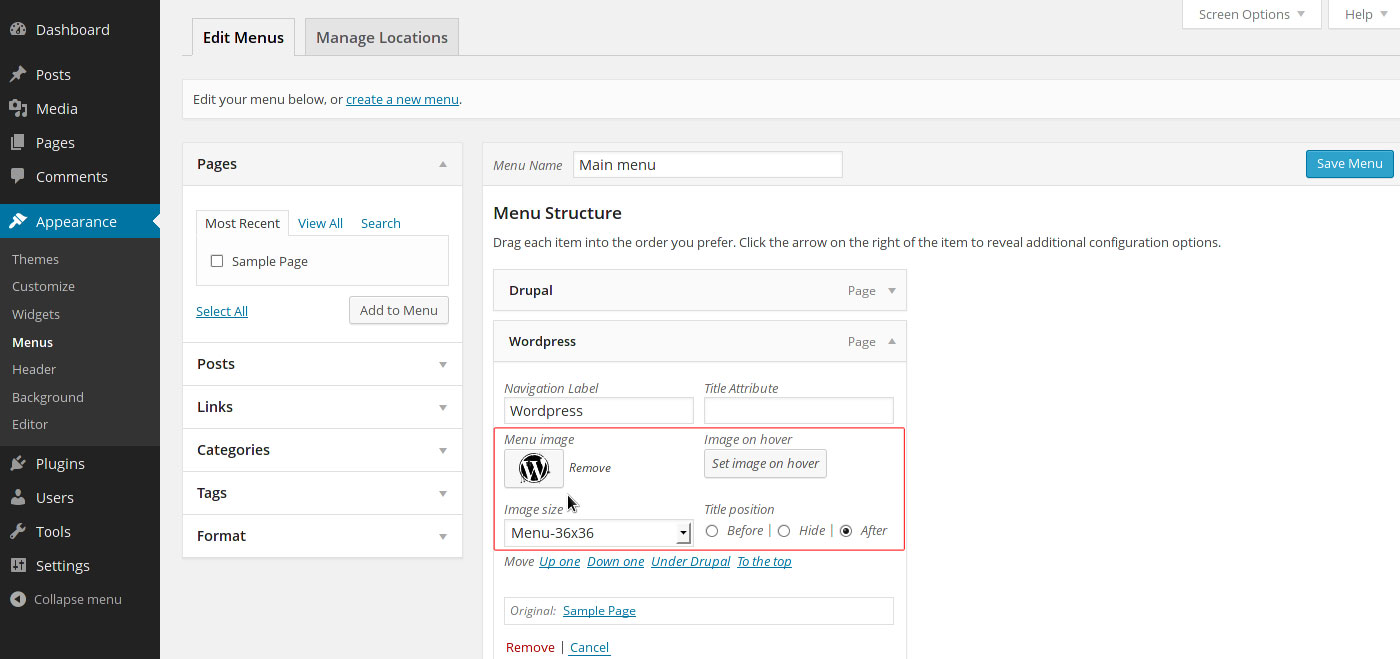Check the Sample Page checkbox
This screenshot has height=659, width=1400.
pyautogui.click(x=216, y=260)
